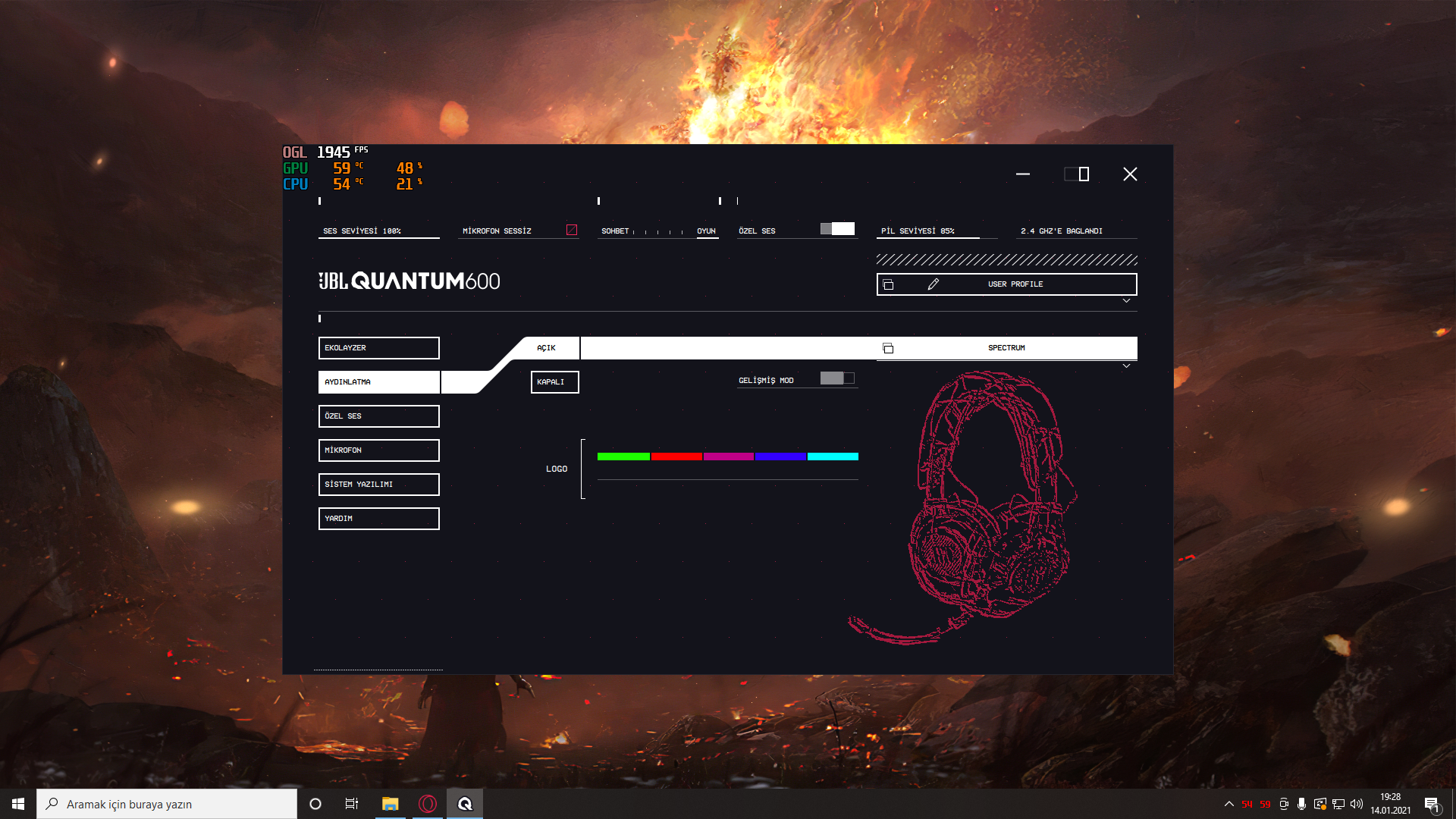
Task: Click the SPECTRUM effect label
Action: click(1006, 348)
